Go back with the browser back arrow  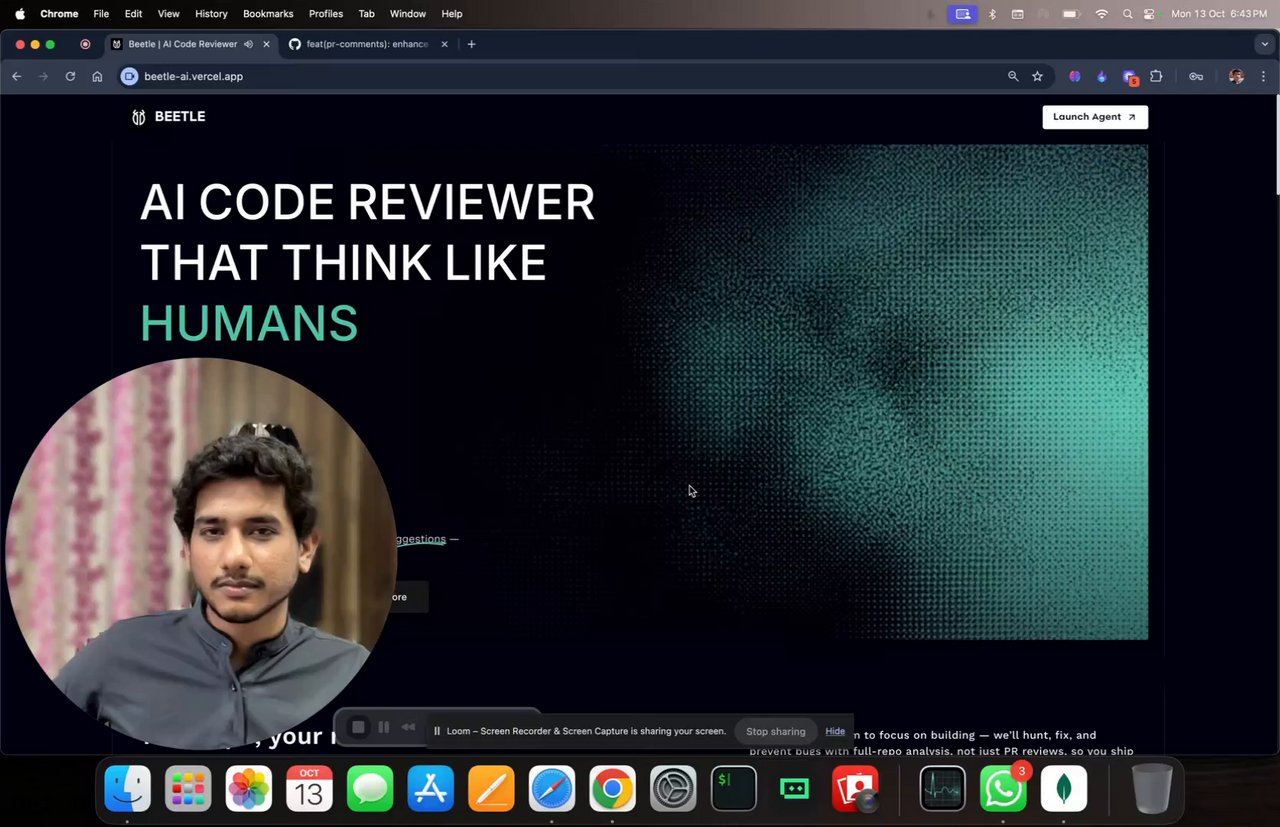coord(16,76)
